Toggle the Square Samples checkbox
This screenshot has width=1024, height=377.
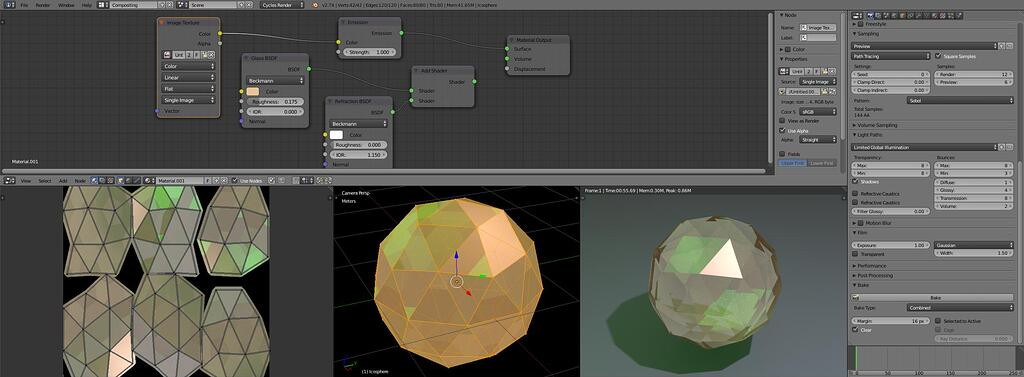[938, 56]
